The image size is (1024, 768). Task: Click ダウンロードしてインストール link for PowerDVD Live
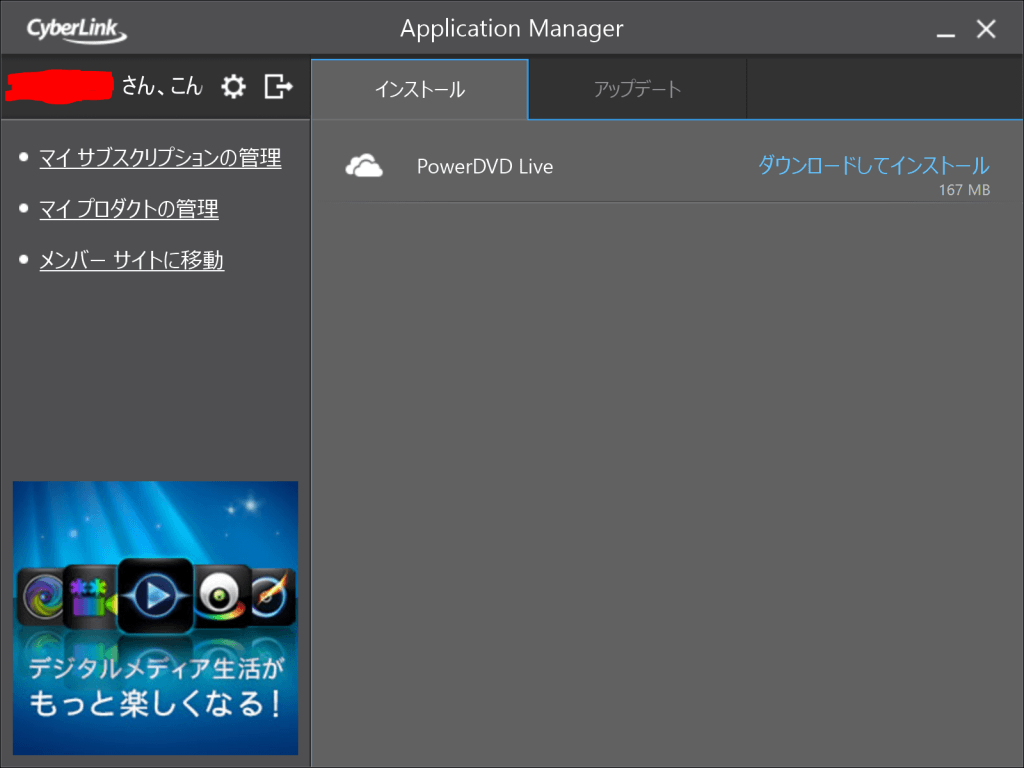click(873, 165)
